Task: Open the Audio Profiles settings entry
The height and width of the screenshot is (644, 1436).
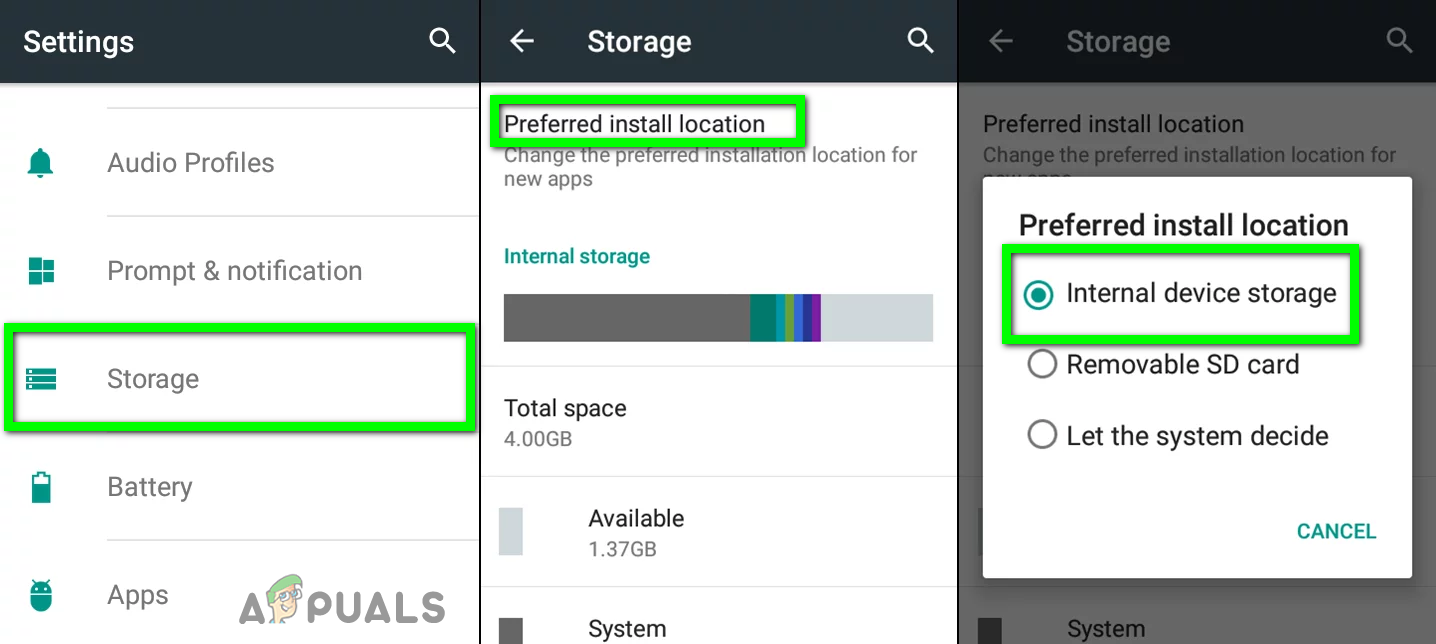Action: coord(190,163)
